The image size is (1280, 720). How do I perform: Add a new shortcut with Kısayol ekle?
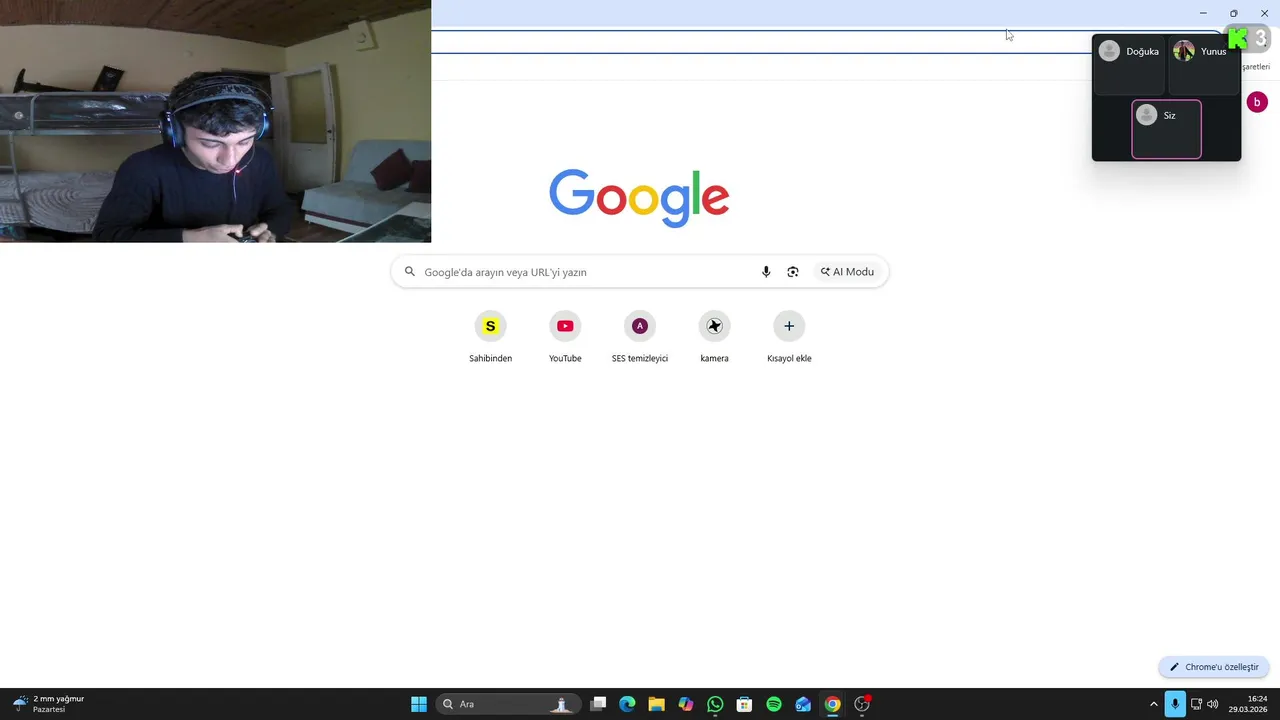[x=789, y=337]
